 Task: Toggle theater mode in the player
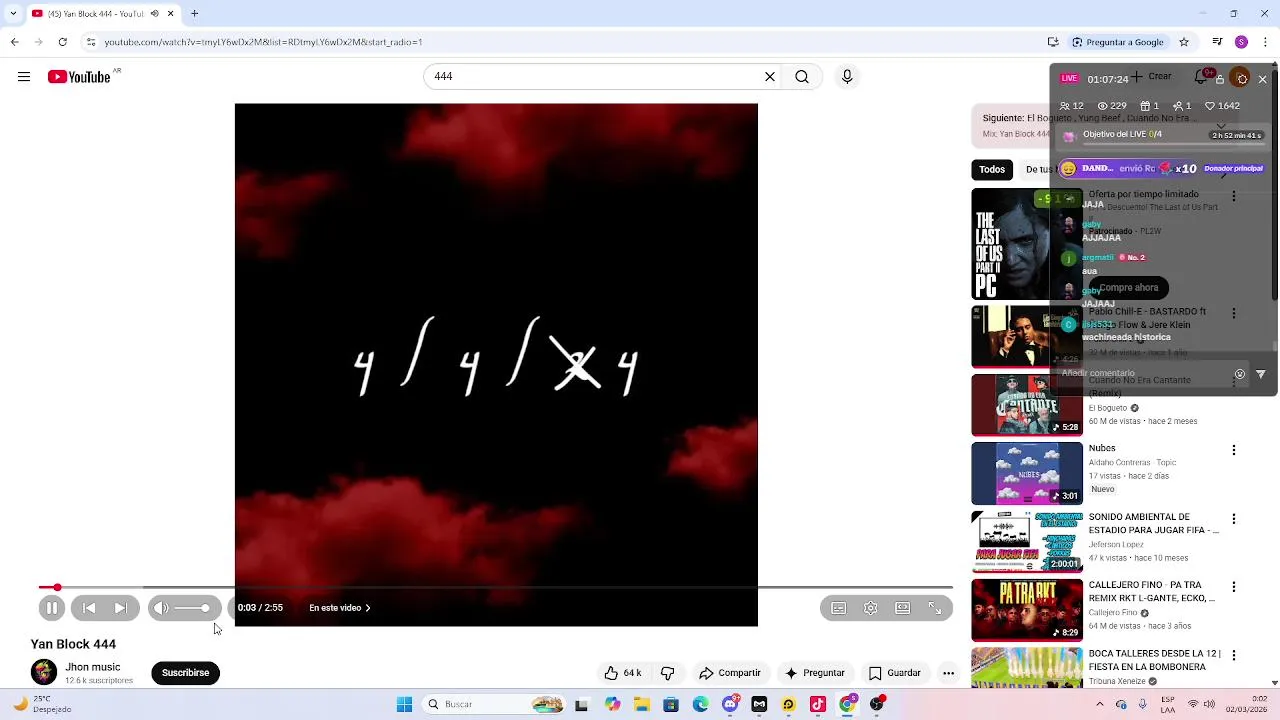coord(903,608)
